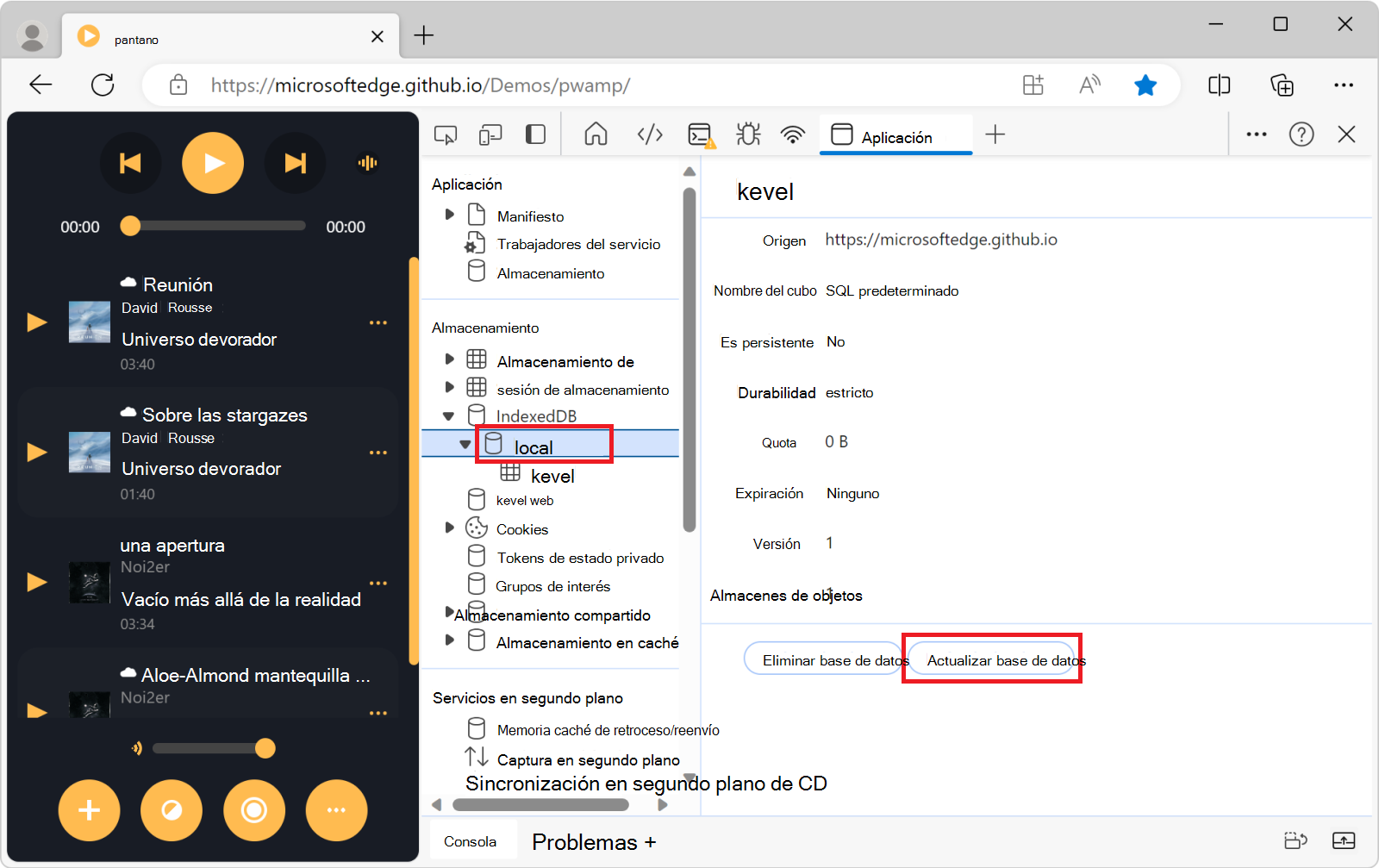
Task: Open DevTools help with the question mark icon
Action: (1301, 134)
